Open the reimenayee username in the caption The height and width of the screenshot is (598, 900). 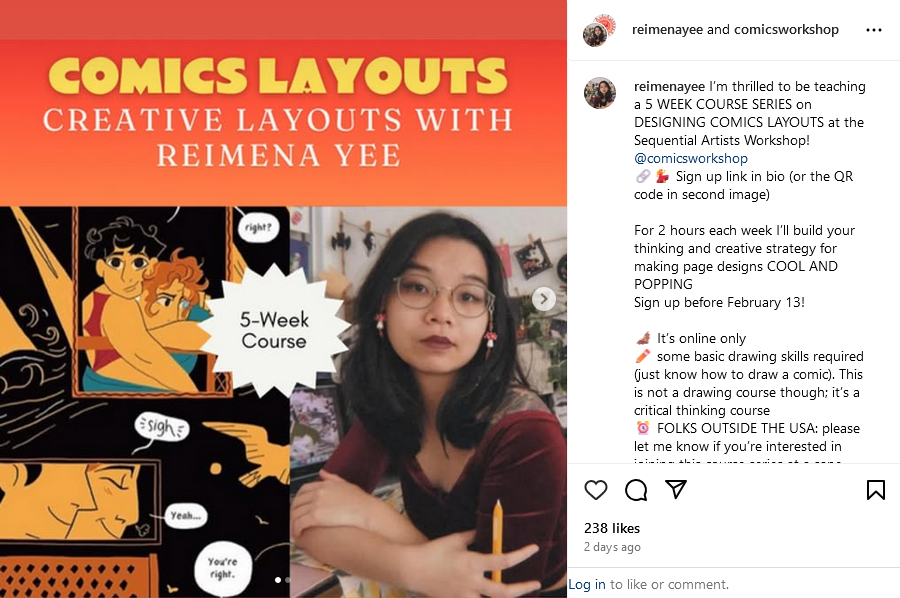point(669,87)
